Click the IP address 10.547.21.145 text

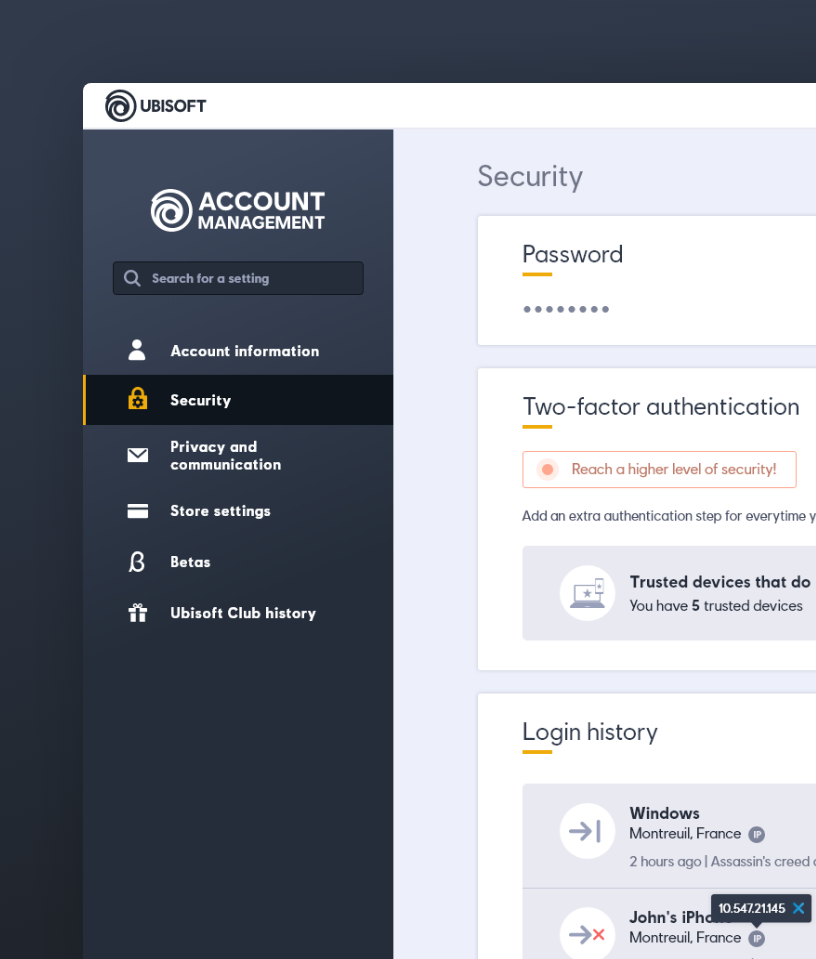751,908
